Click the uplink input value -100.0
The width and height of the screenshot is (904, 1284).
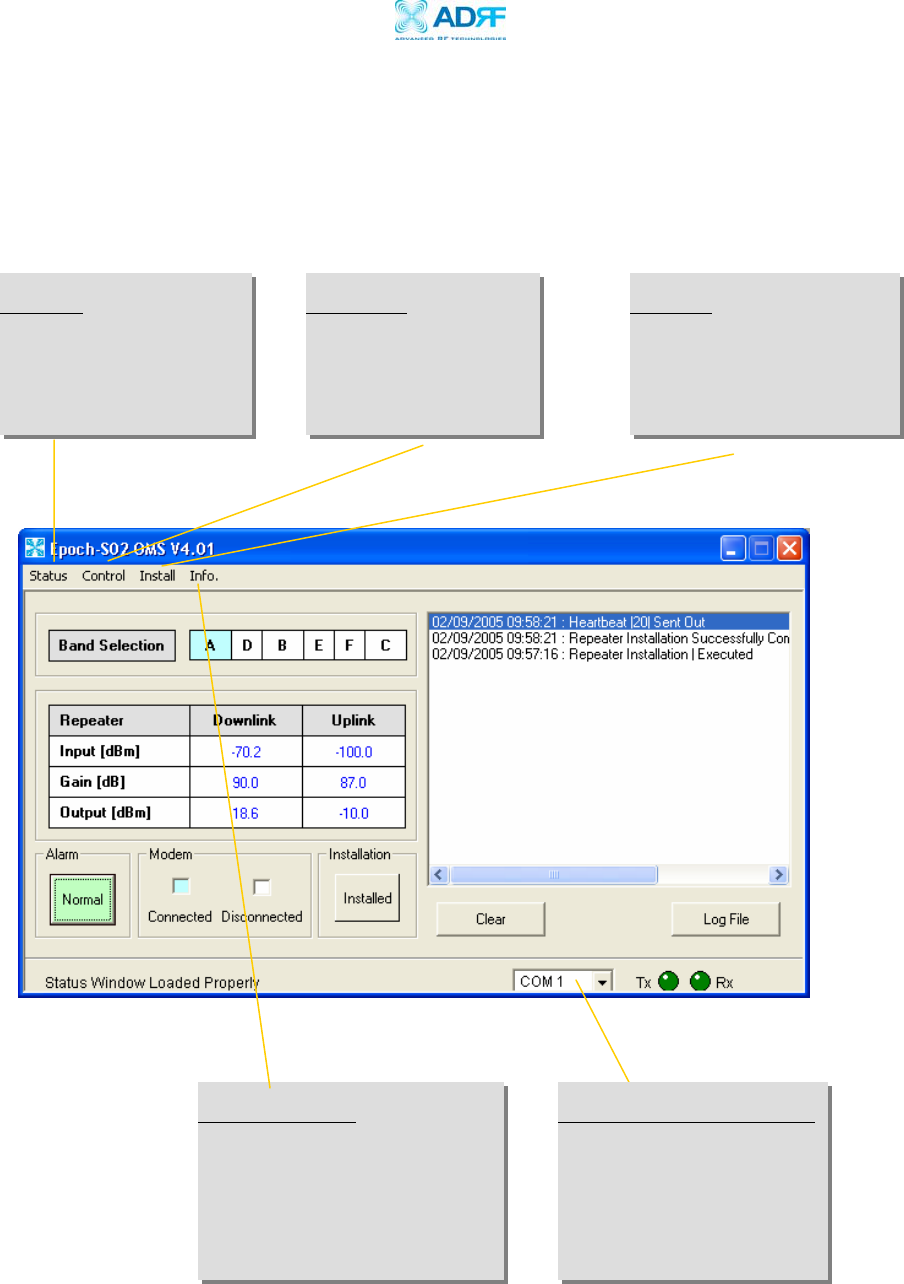tap(354, 752)
